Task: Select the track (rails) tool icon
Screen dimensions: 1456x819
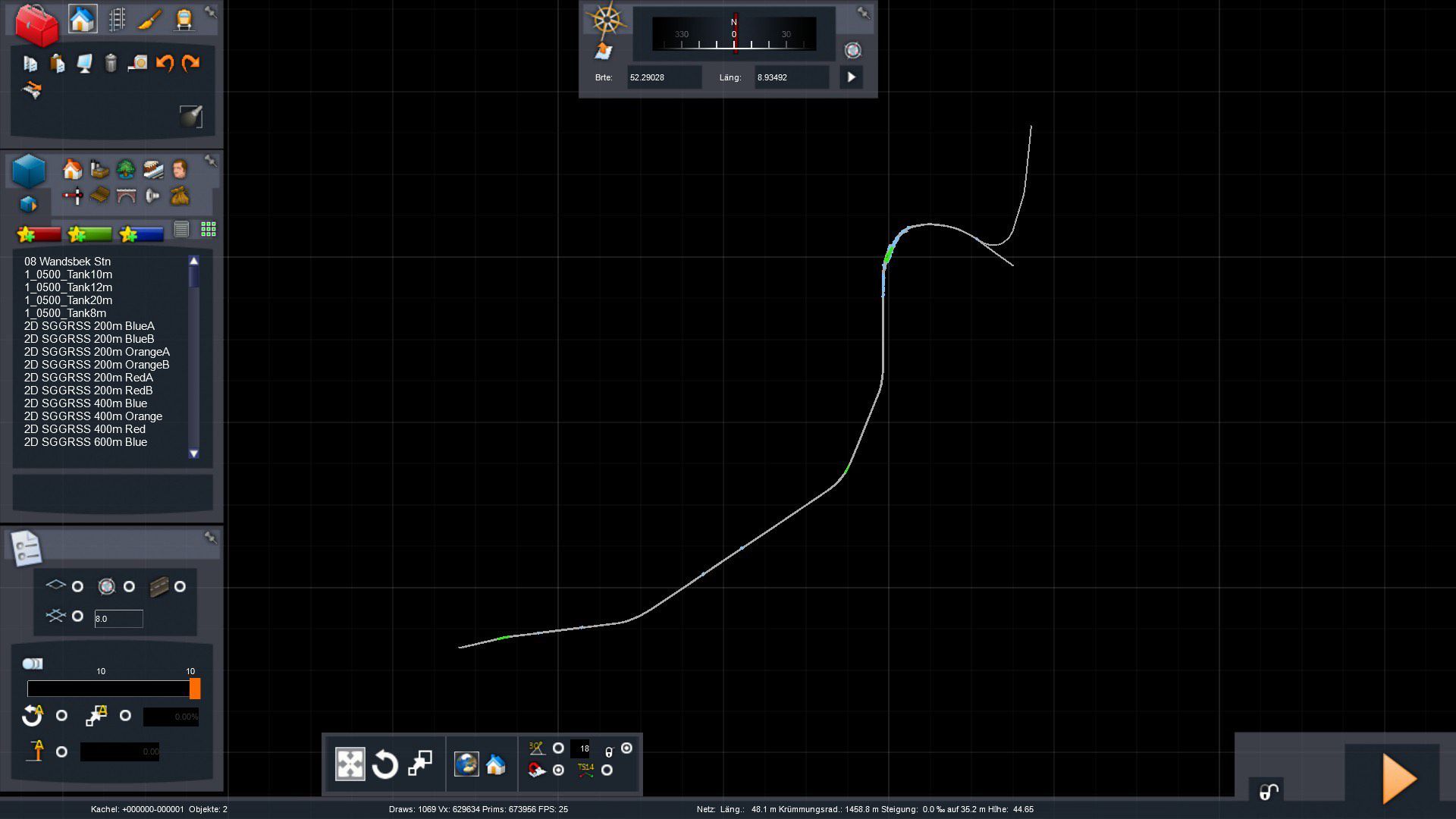Action: click(116, 19)
